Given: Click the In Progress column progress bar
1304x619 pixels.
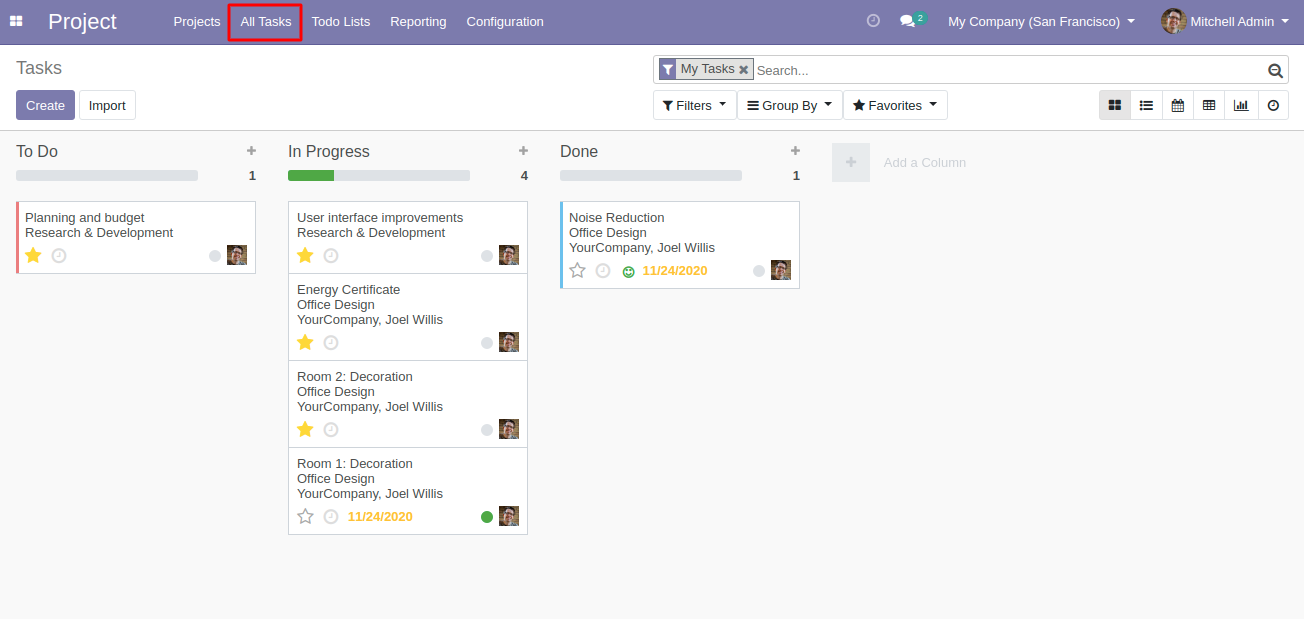Looking at the screenshot, I should pyautogui.click(x=379, y=174).
